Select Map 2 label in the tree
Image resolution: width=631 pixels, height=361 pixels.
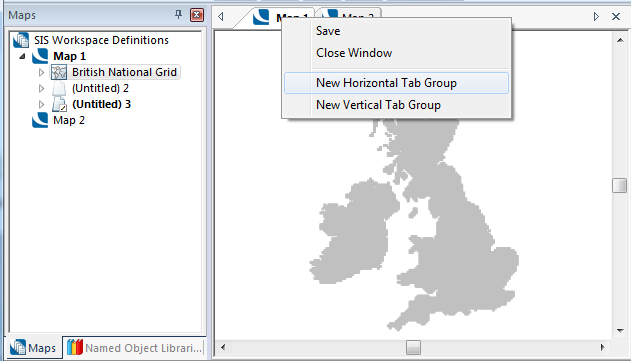[x=69, y=120]
